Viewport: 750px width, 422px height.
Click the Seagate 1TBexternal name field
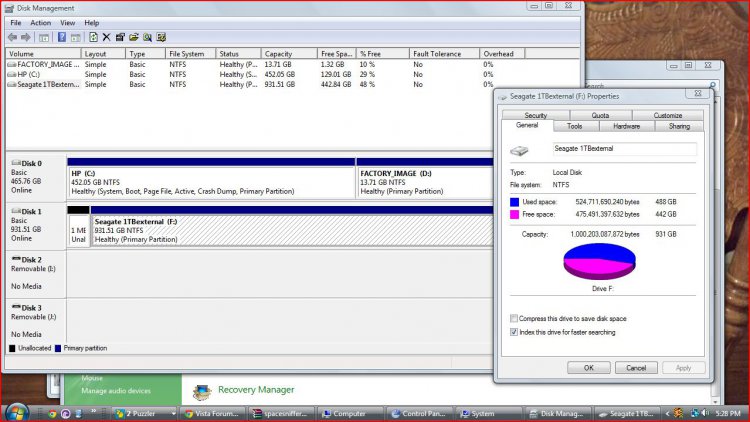pyautogui.click(x=624, y=149)
